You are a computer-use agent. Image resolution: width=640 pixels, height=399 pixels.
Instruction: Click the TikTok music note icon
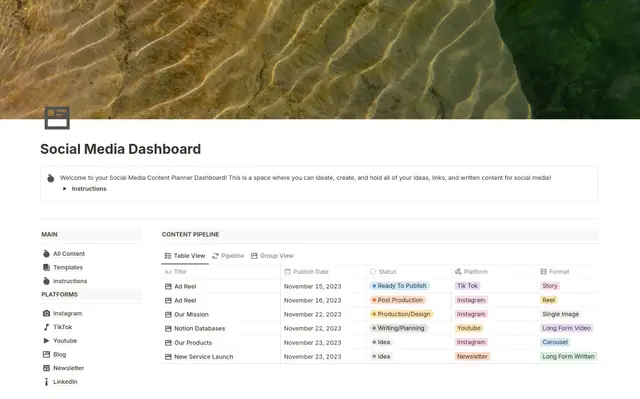click(47, 327)
